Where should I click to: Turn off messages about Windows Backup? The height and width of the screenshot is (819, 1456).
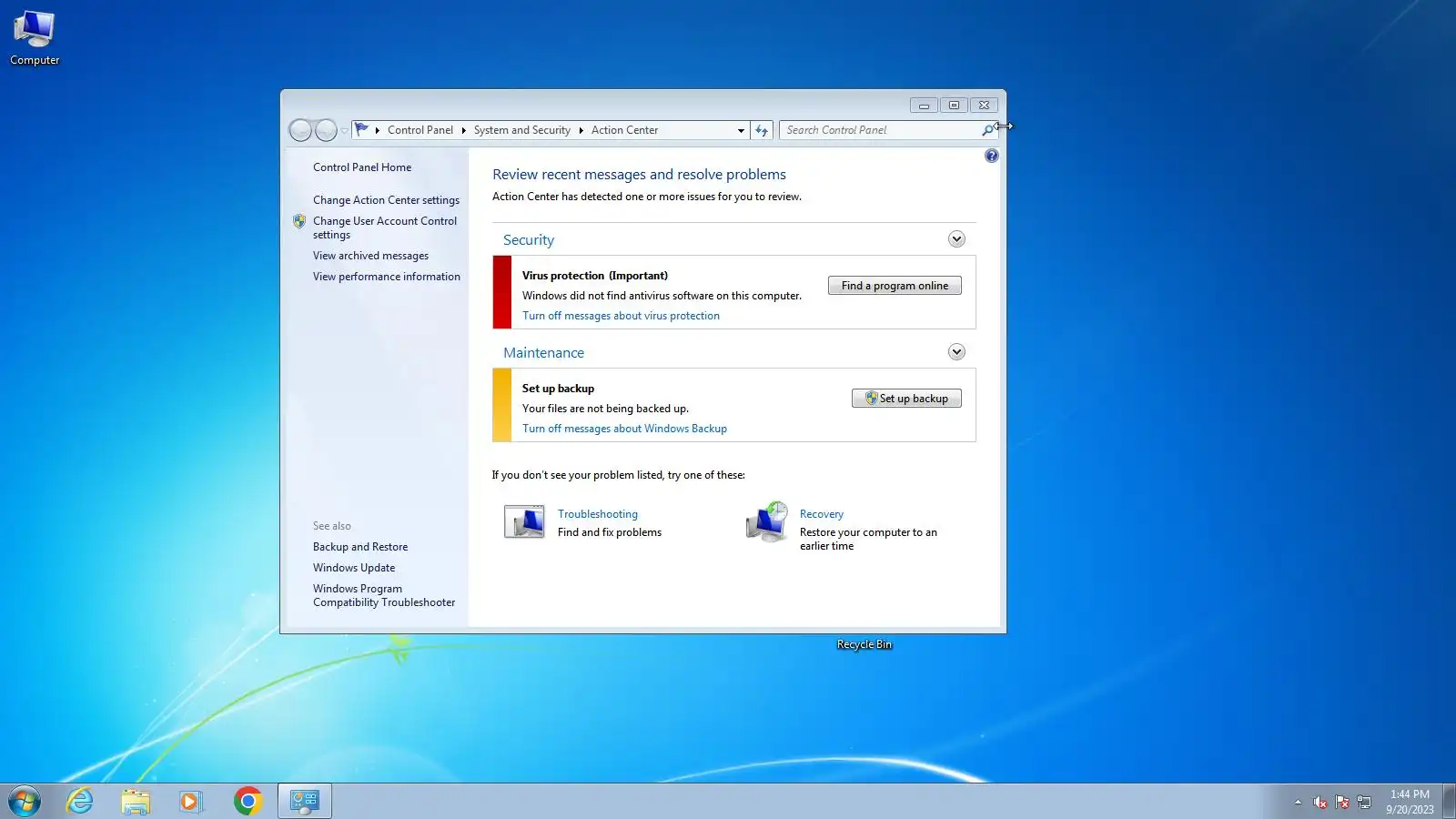pyautogui.click(x=624, y=429)
